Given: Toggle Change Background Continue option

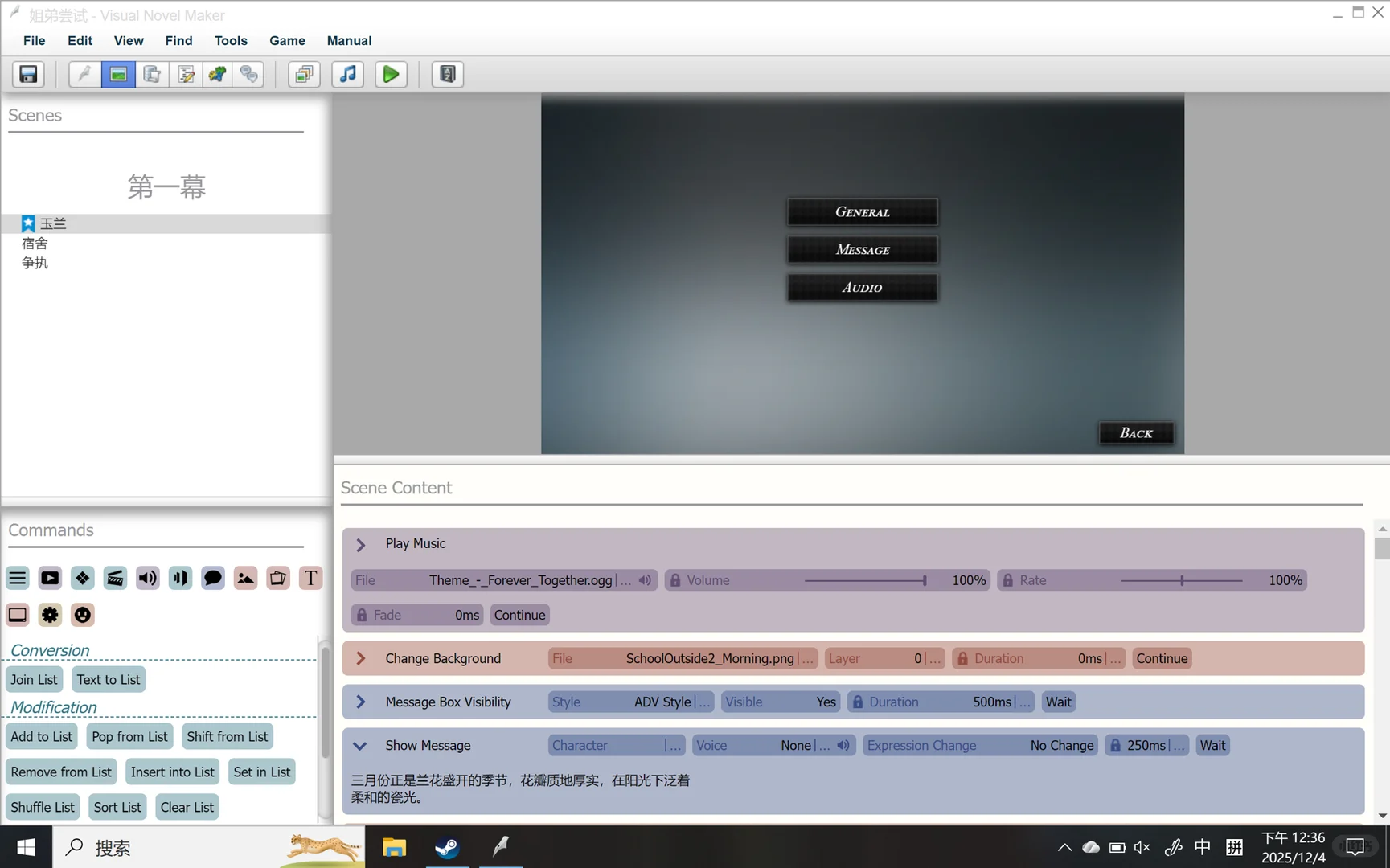Looking at the screenshot, I should (1162, 658).
